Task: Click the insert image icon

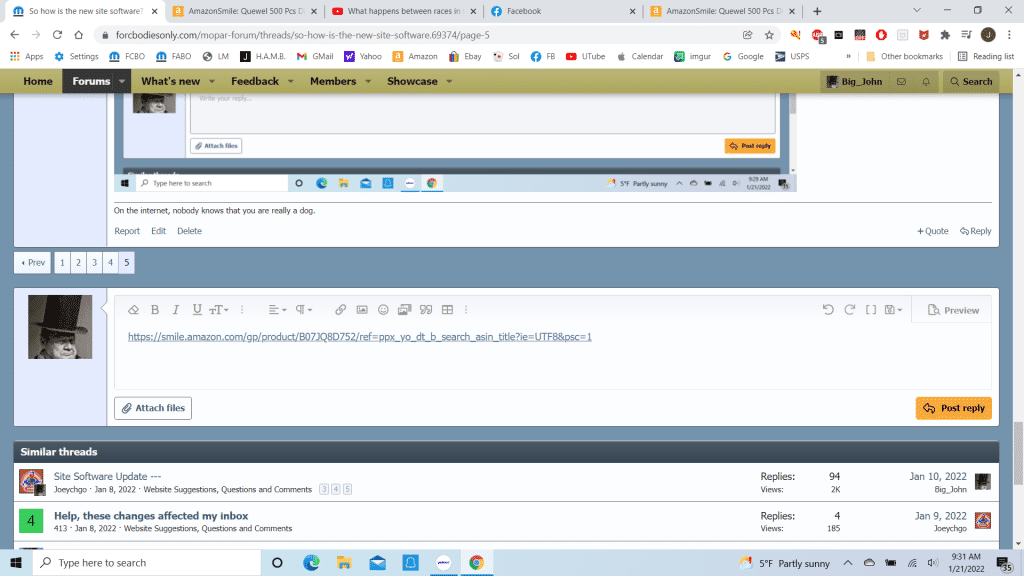Action: 362,310
